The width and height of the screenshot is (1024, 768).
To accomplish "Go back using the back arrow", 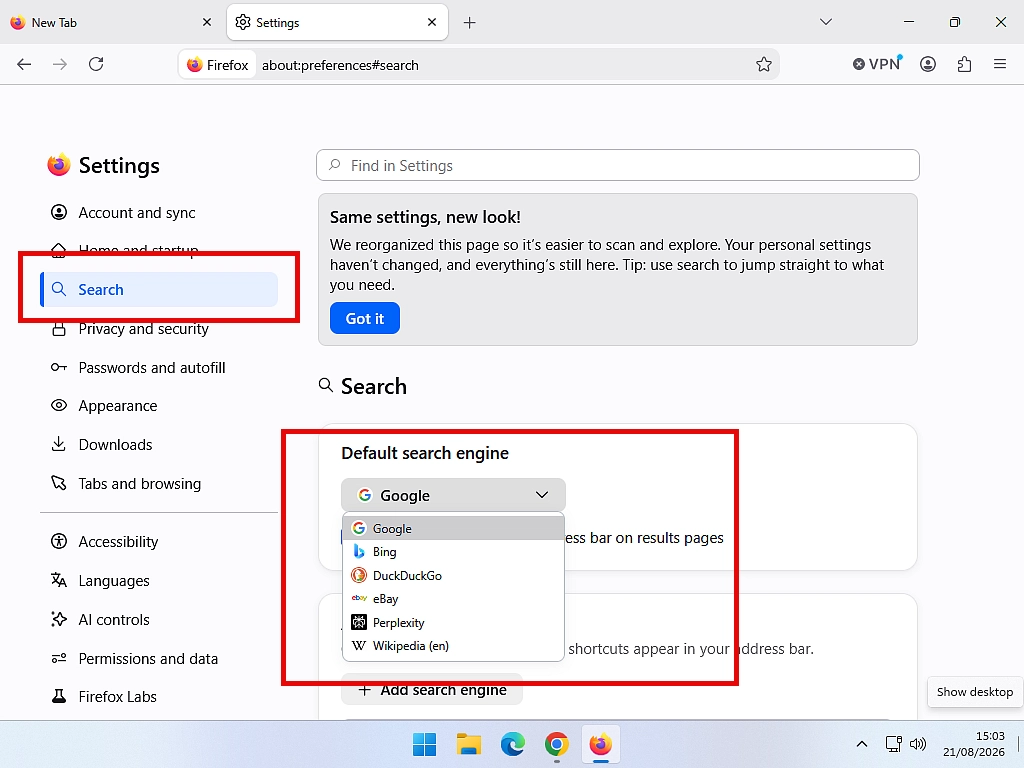I will (x=24, y=64).
